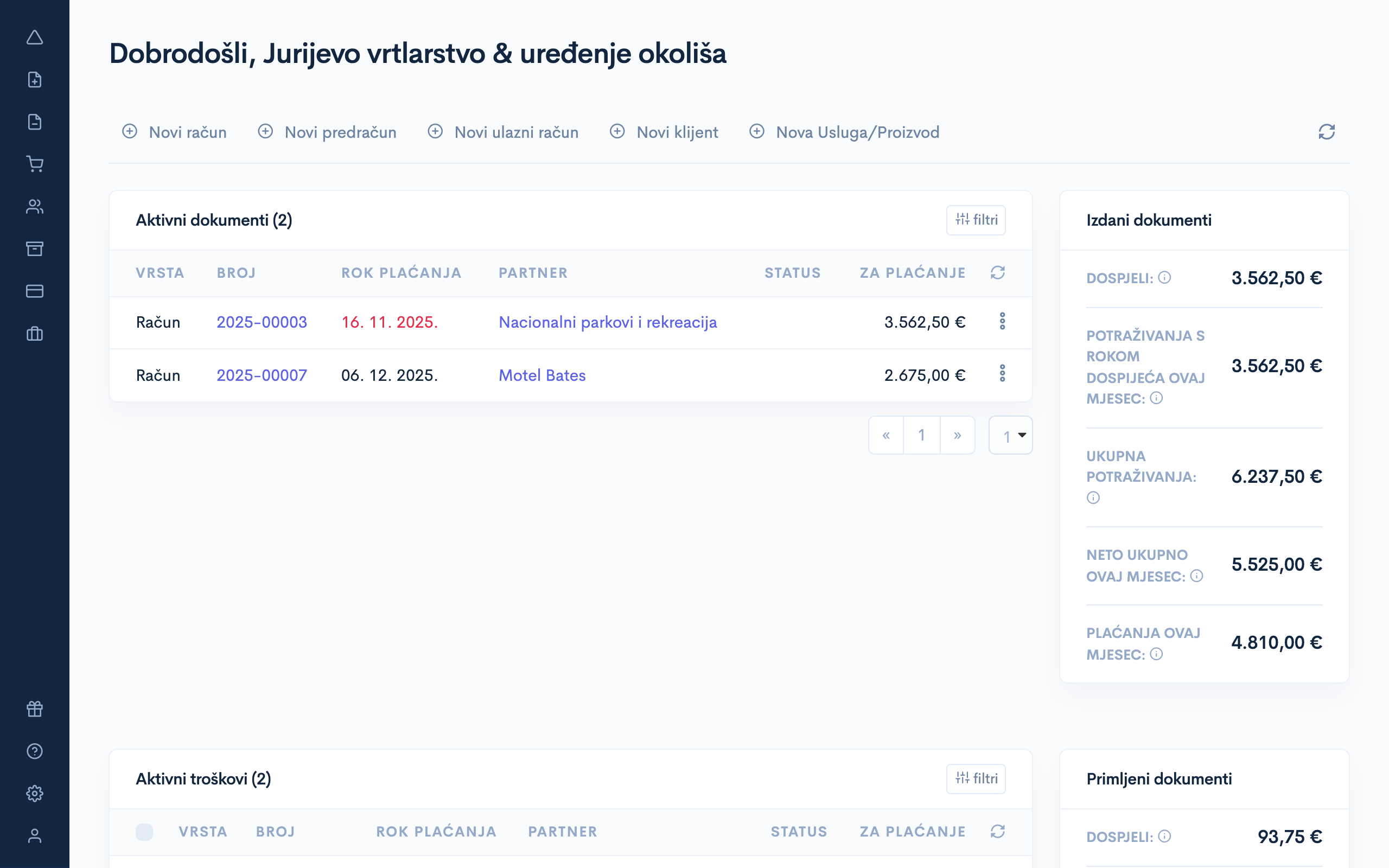Refresh the dashboard with the refresh icon
This screenshot has width=1389, height=868.
click(1327, 131)
